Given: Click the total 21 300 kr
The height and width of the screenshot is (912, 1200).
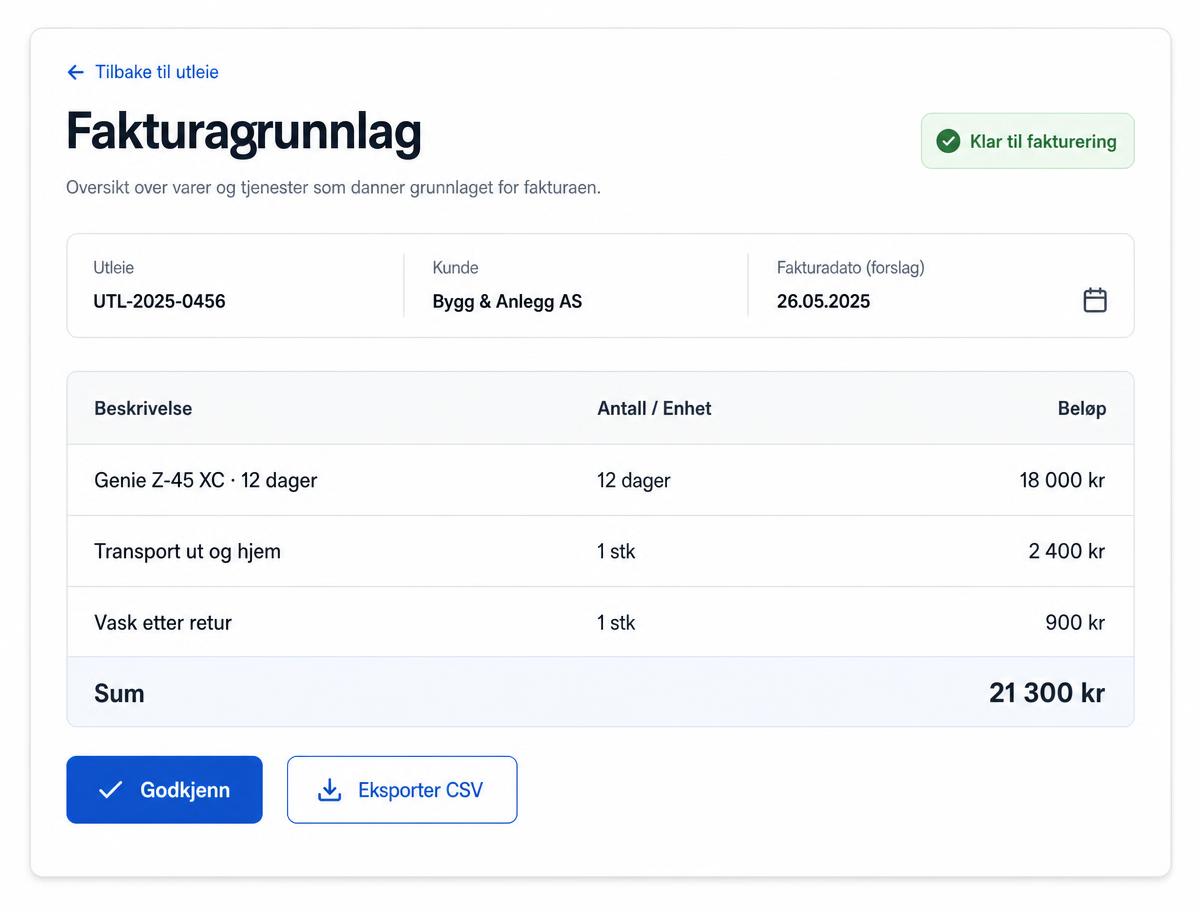Looking at the screenshot, I should tap(1047, 693).
